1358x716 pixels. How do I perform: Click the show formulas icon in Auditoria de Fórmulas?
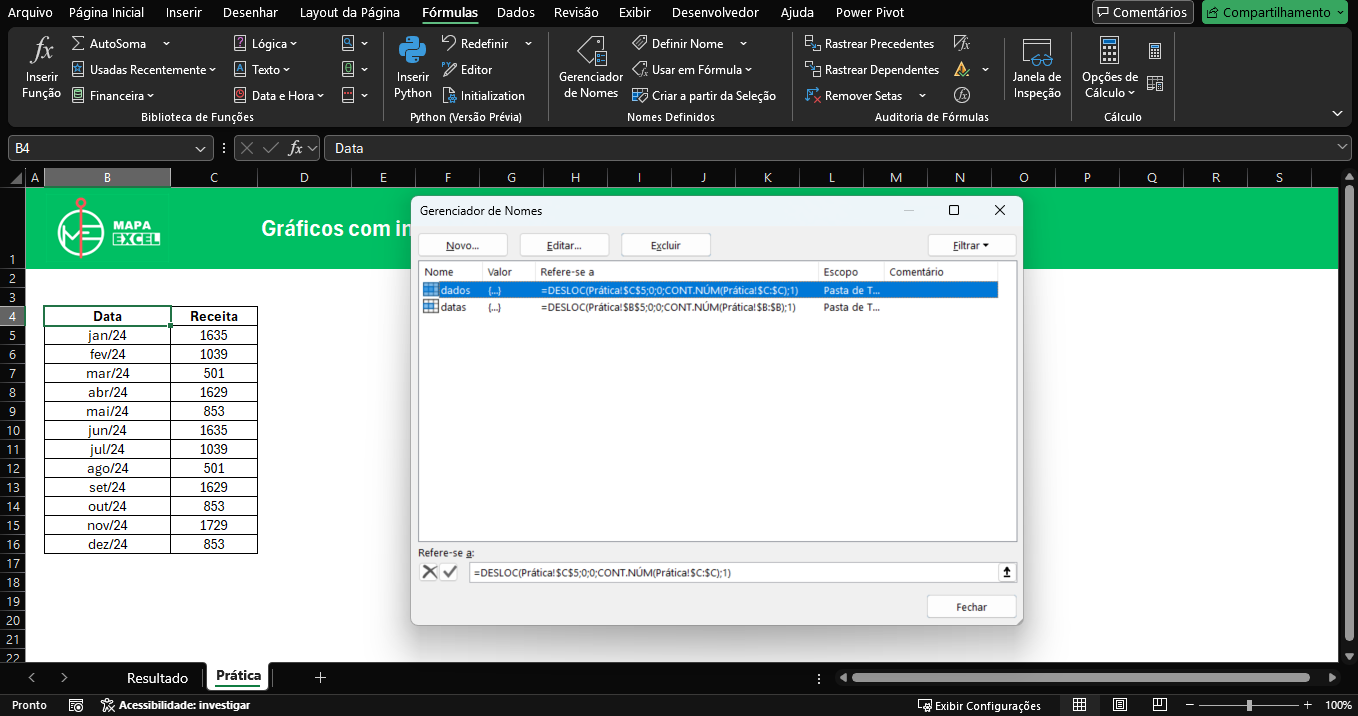(962, 44)
